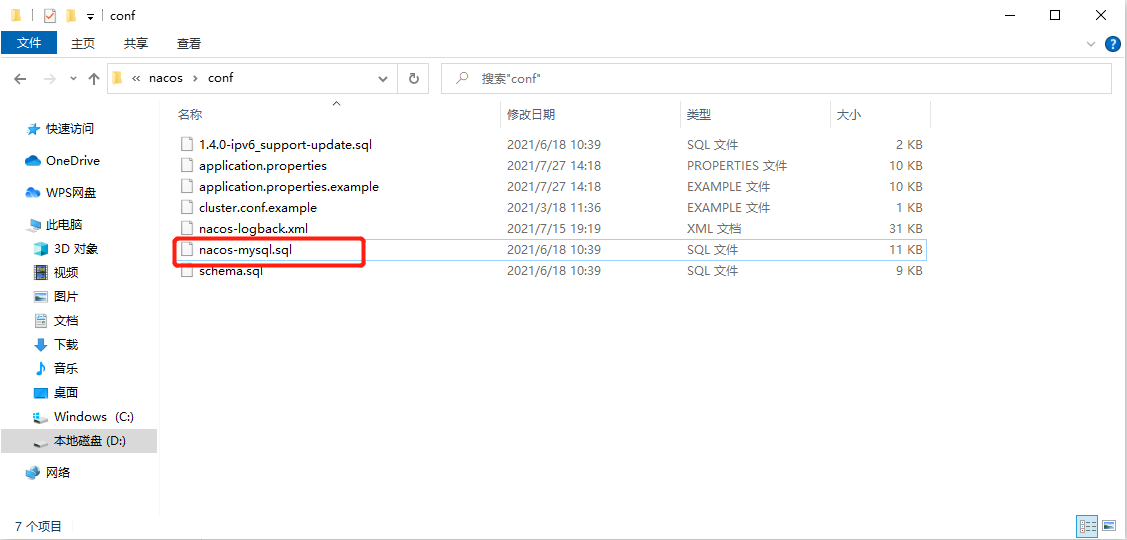Click the 31 KB size cell

906,229
